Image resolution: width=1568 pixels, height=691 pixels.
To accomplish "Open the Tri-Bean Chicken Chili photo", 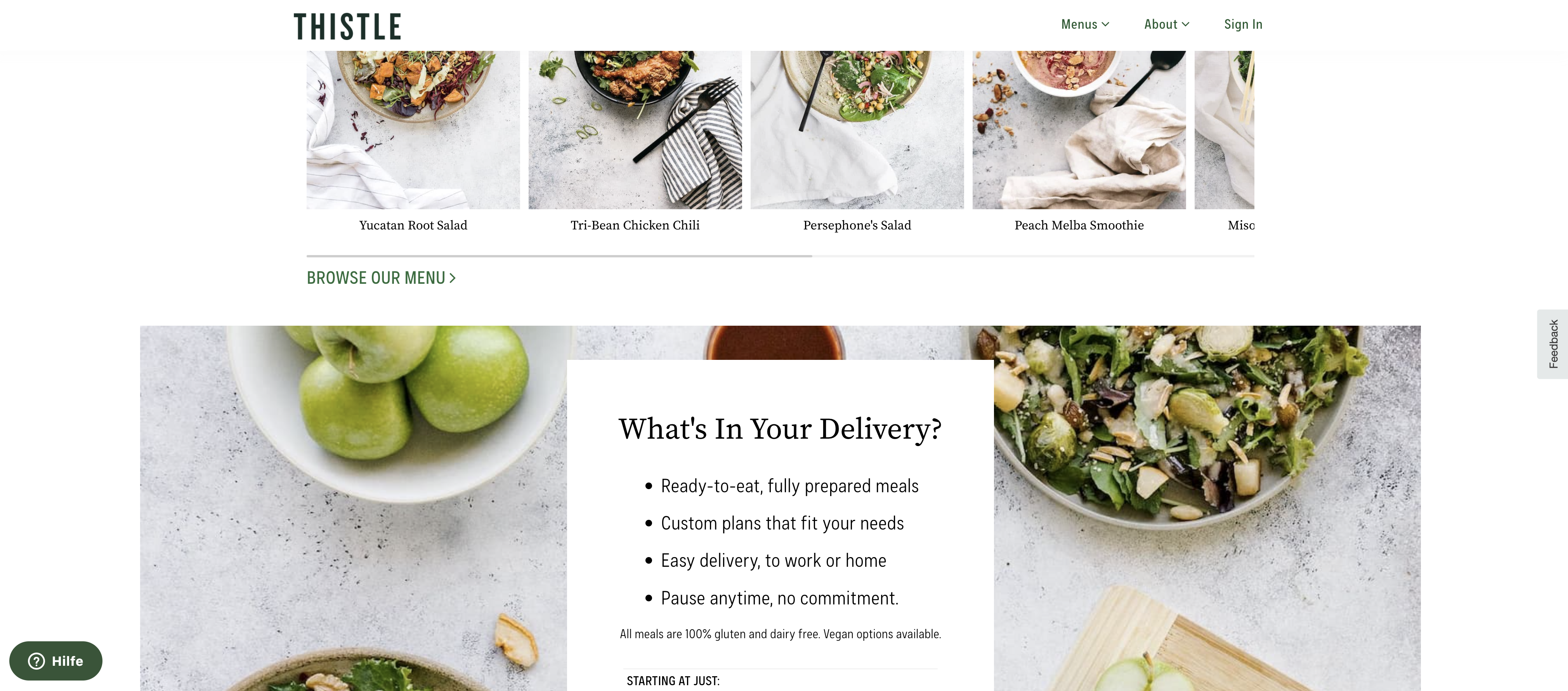I will (635, 130).
